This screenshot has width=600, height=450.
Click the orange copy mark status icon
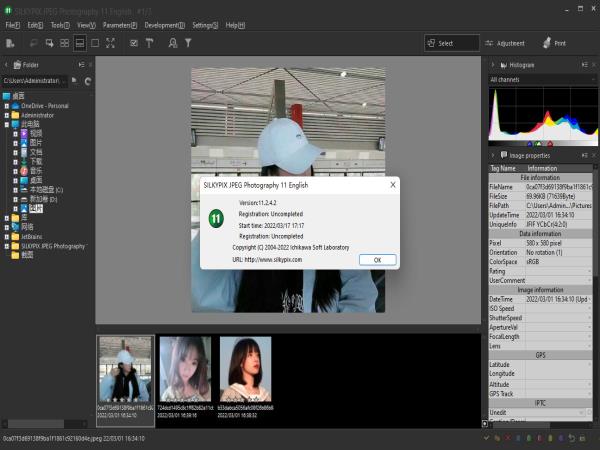tap(497, 438)
